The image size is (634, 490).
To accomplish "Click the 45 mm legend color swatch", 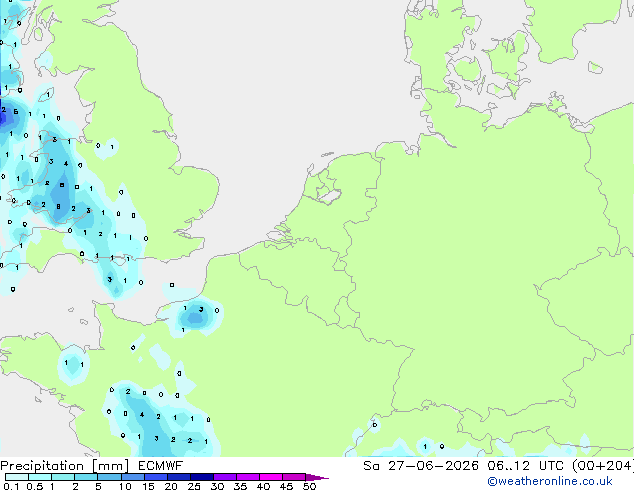I will point(294,477).
